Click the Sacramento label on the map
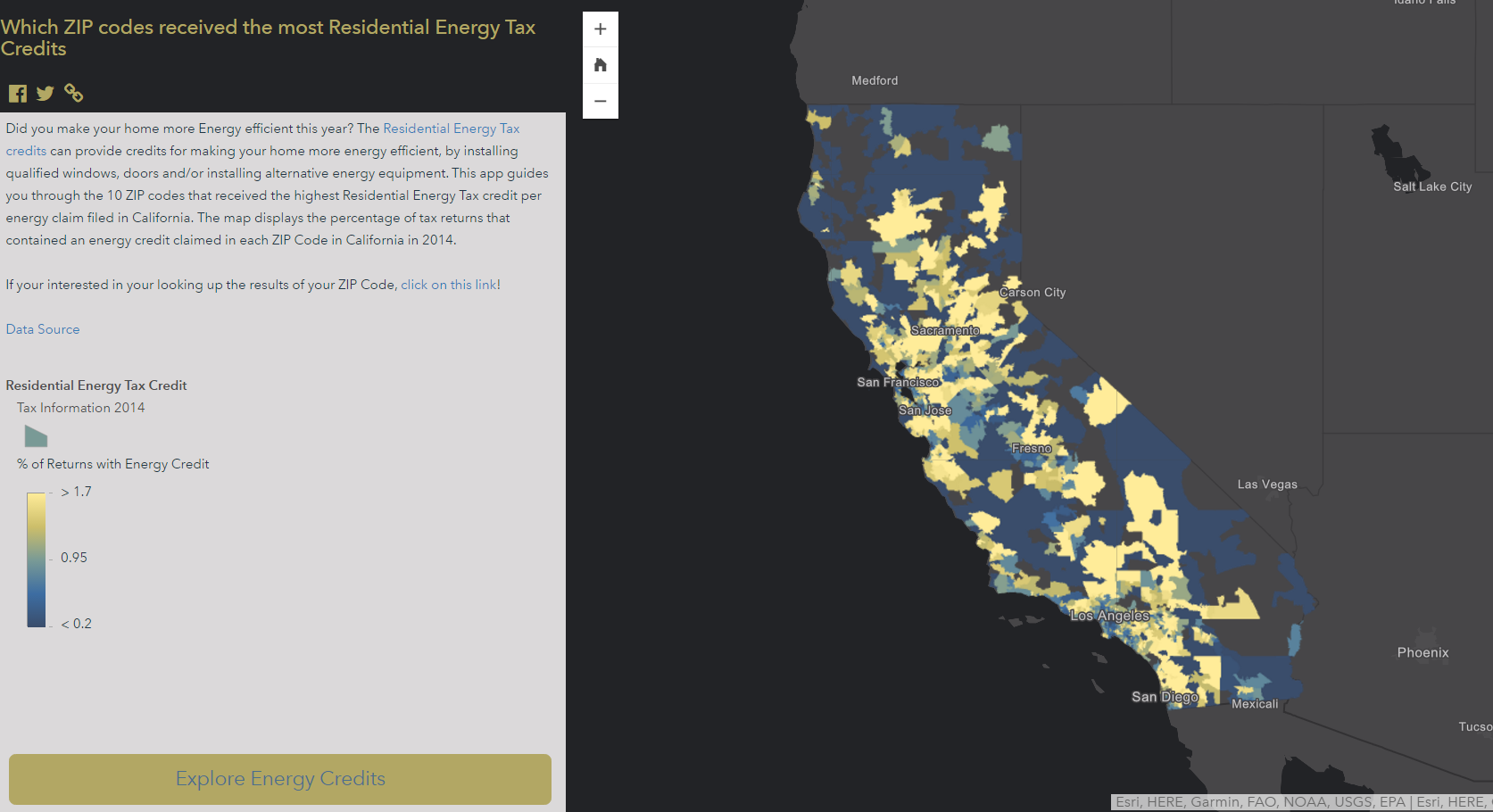 [x=944, y=330]
